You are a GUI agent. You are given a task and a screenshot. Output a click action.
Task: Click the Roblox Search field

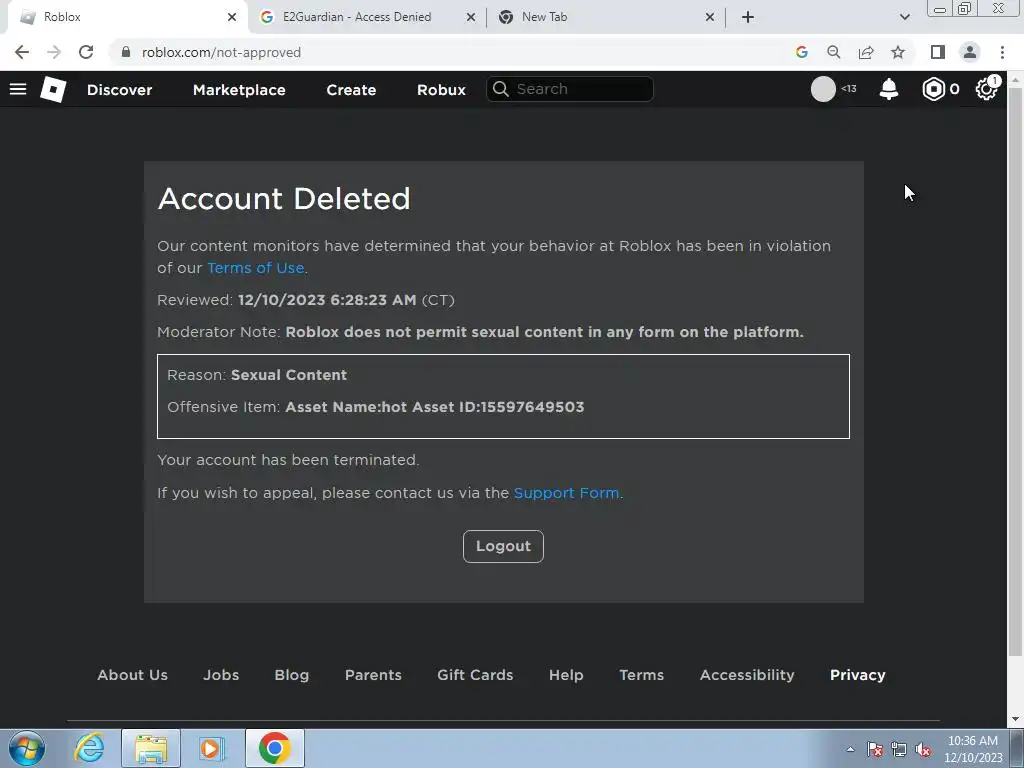[569, 89]
